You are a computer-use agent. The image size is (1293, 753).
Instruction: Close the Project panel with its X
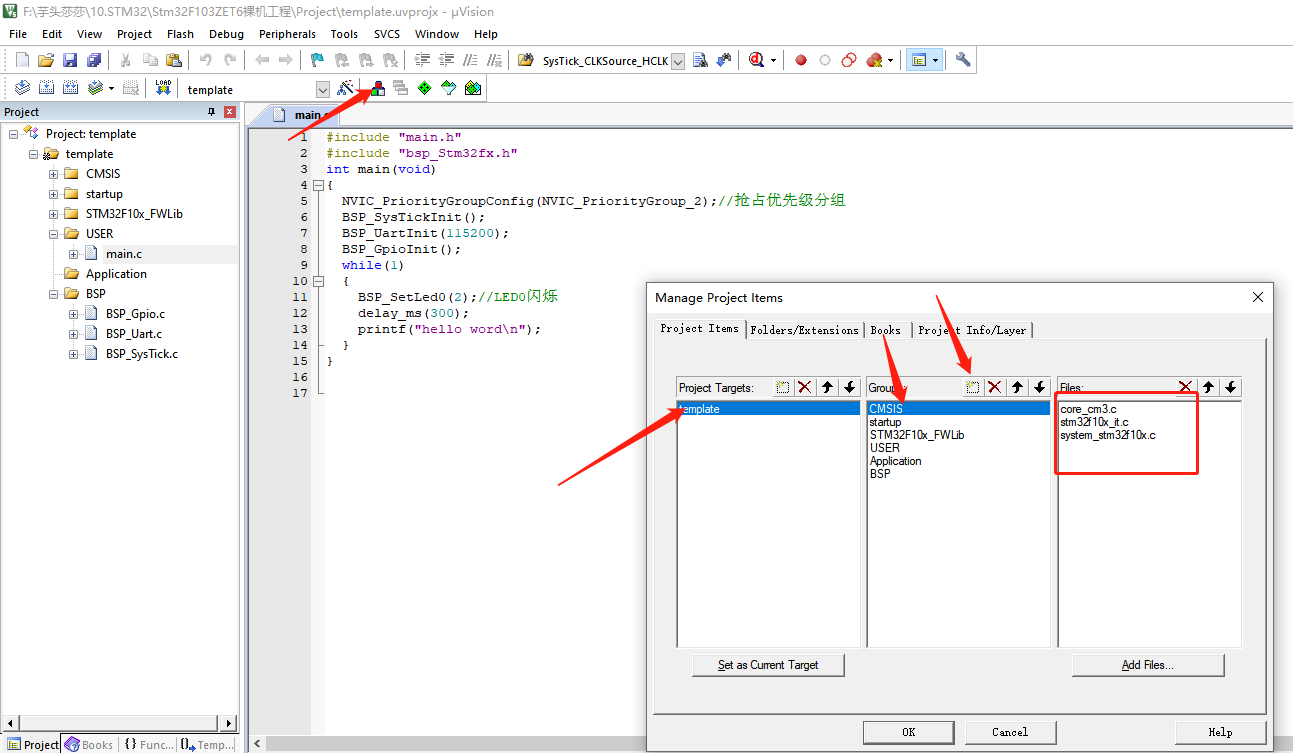pyautogui.click(x=230, y=112)
